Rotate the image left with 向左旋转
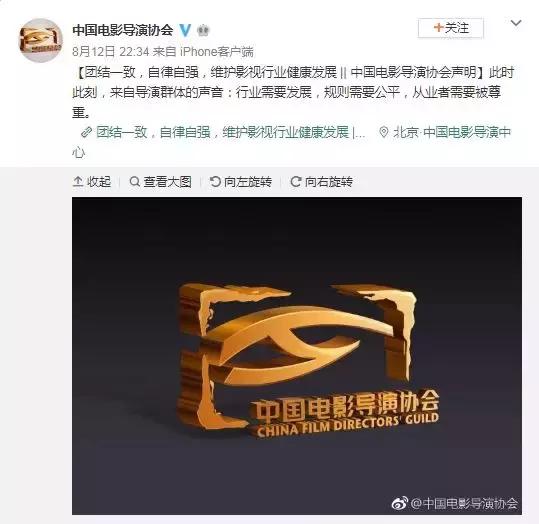539x524 pixels. tap(241, 182)
